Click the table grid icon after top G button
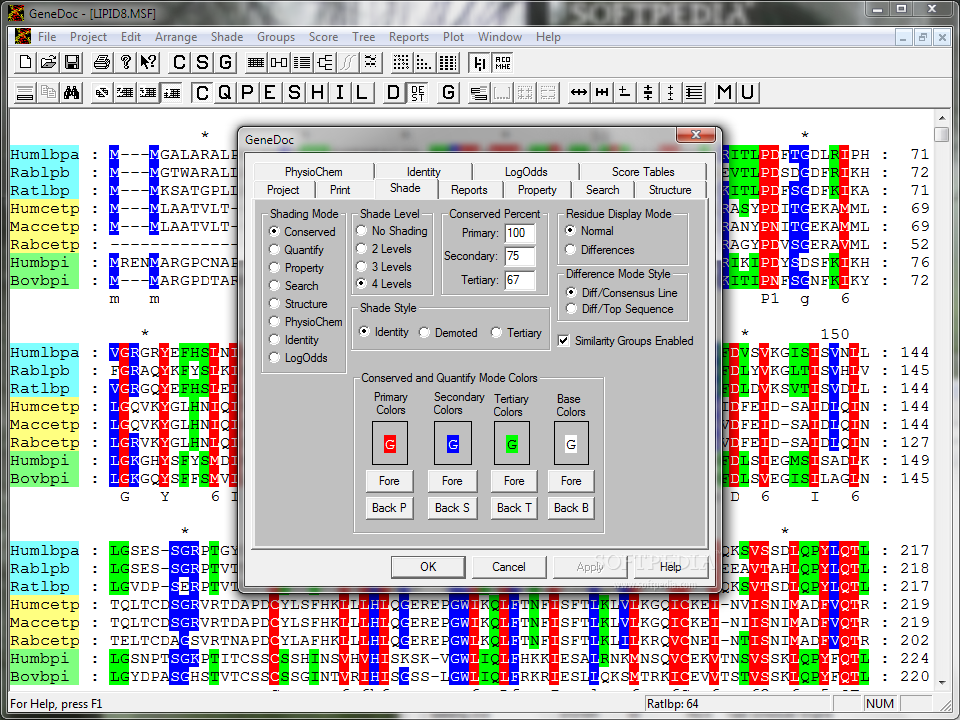 point(256,62)
